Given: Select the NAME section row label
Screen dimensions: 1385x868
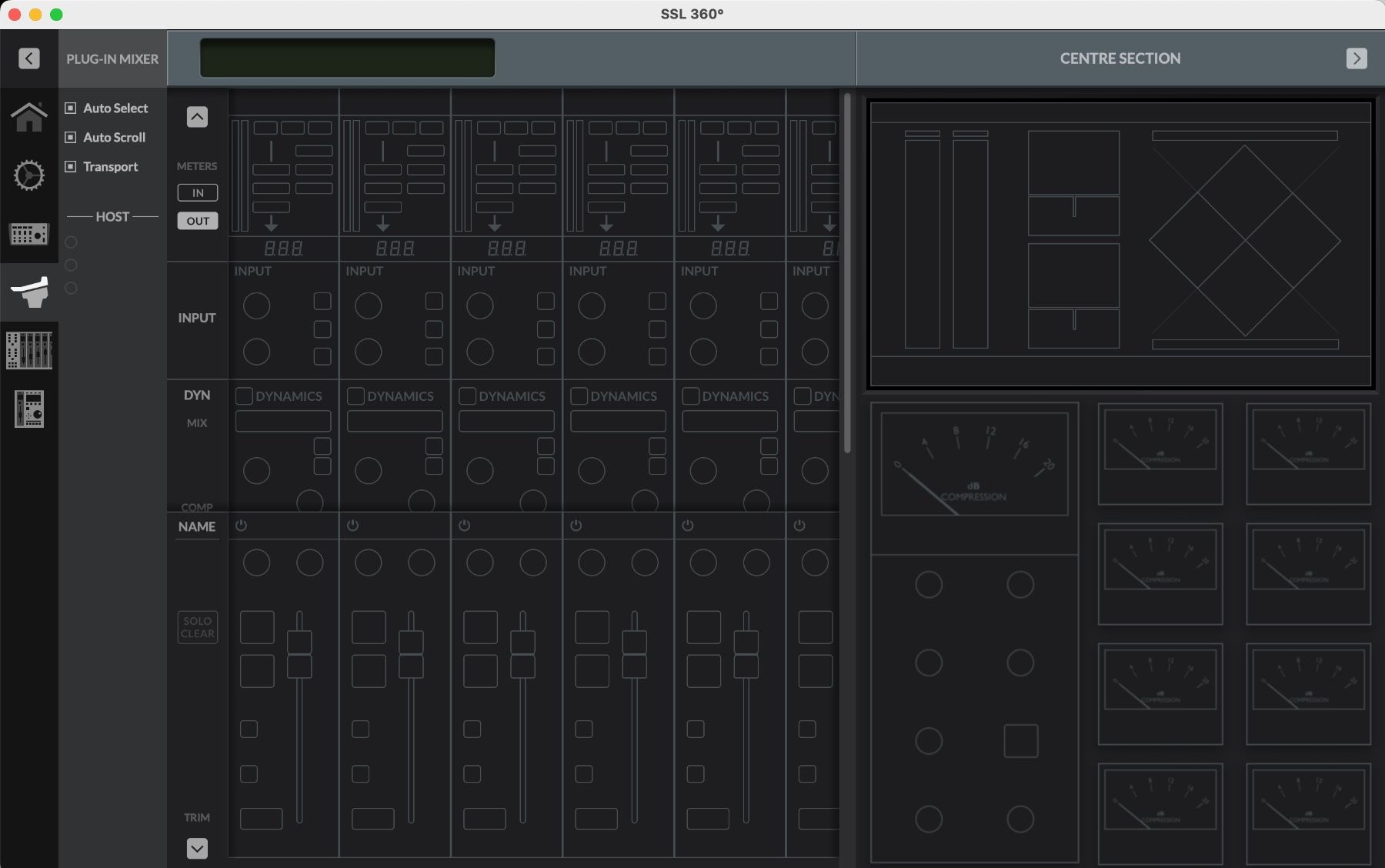Looking at the screenshot, I should coord(197,527).
